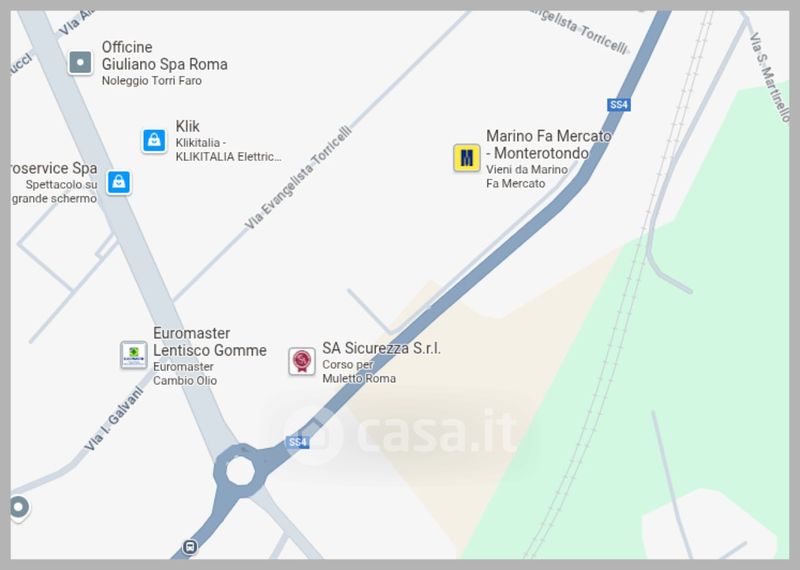The image size is (800, 570).
Task: Click the Via Evangelista Torricelli street label
Action: [298, 177]
